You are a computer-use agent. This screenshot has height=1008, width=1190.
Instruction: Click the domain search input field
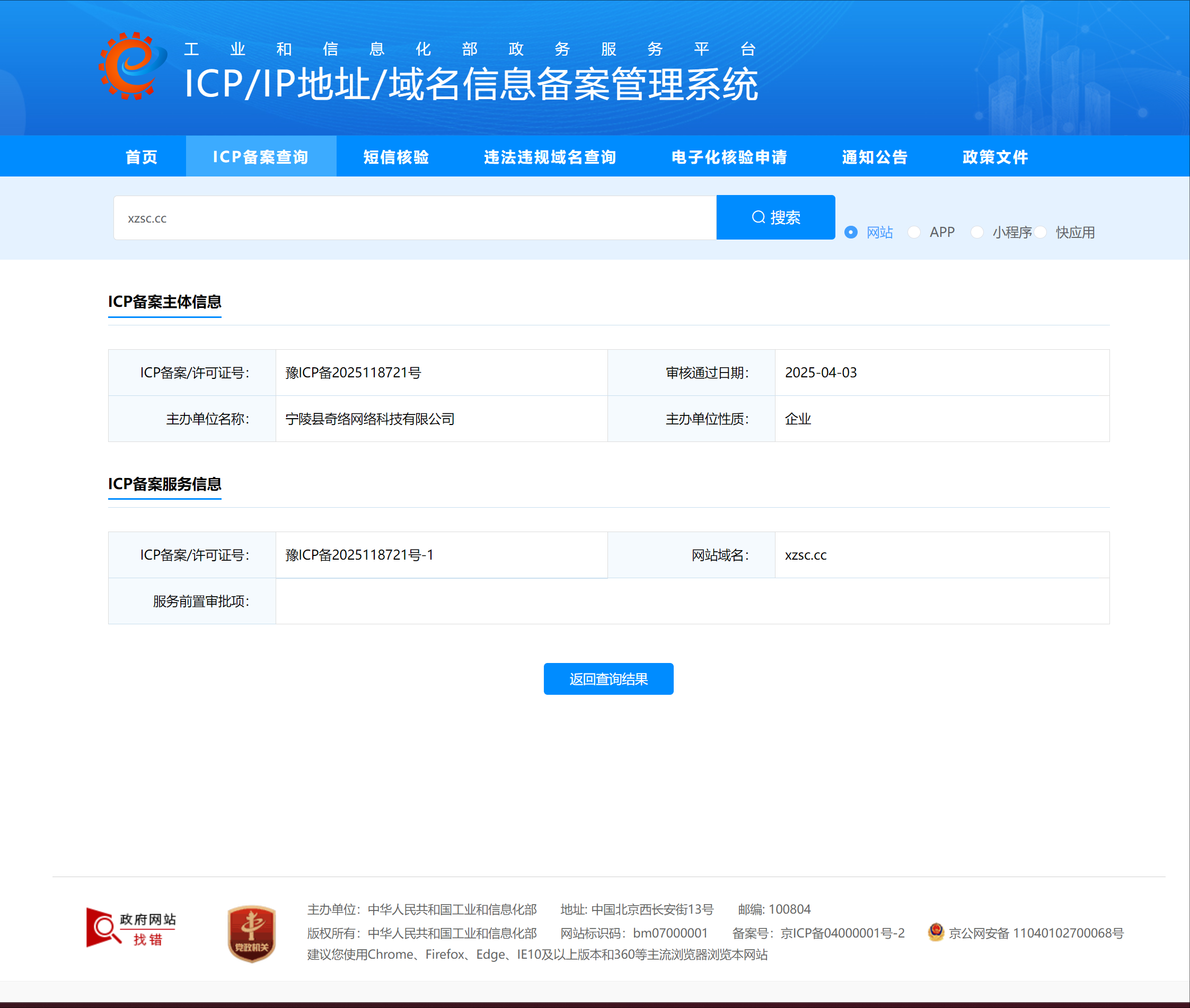[x=415, y=218]
